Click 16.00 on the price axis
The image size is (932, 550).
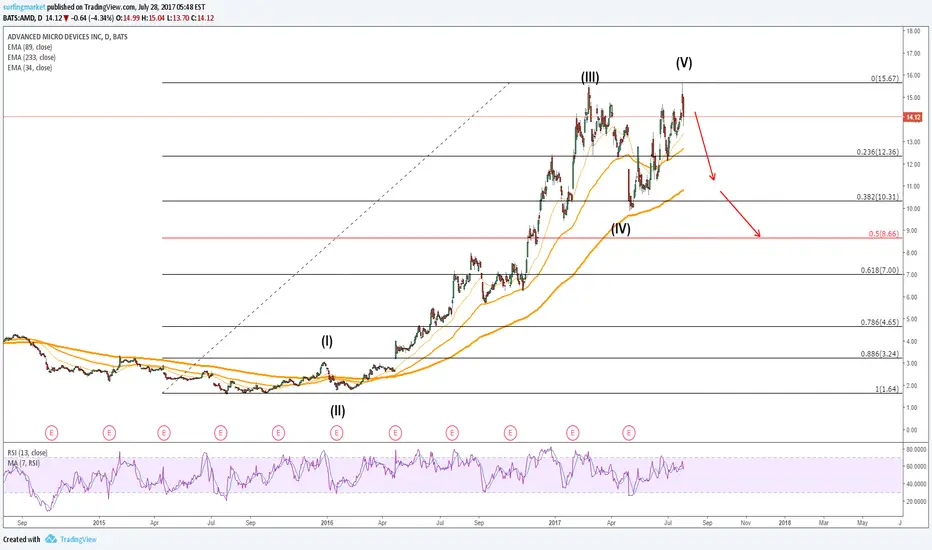pos(913,76)
